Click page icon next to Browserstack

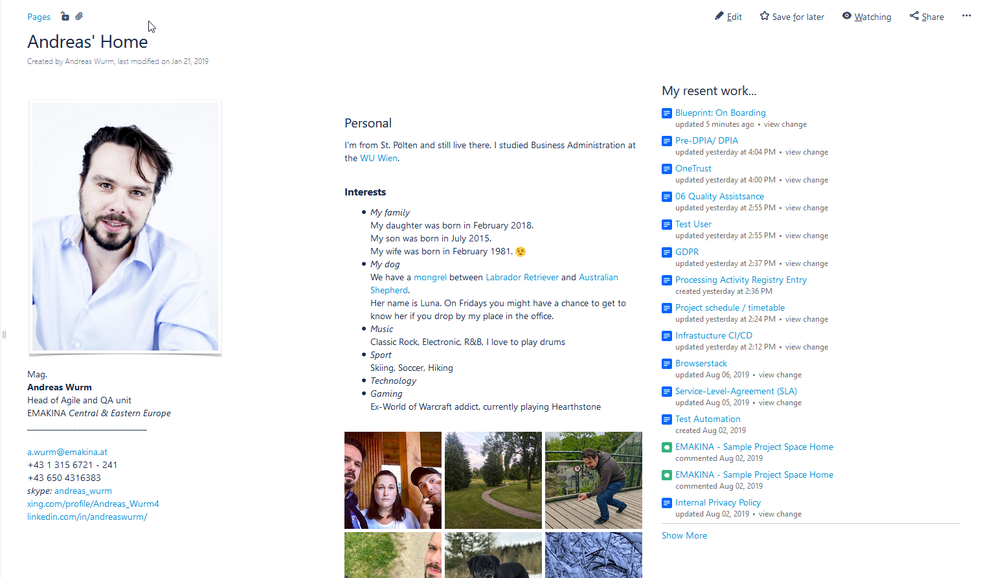(666, 364)
